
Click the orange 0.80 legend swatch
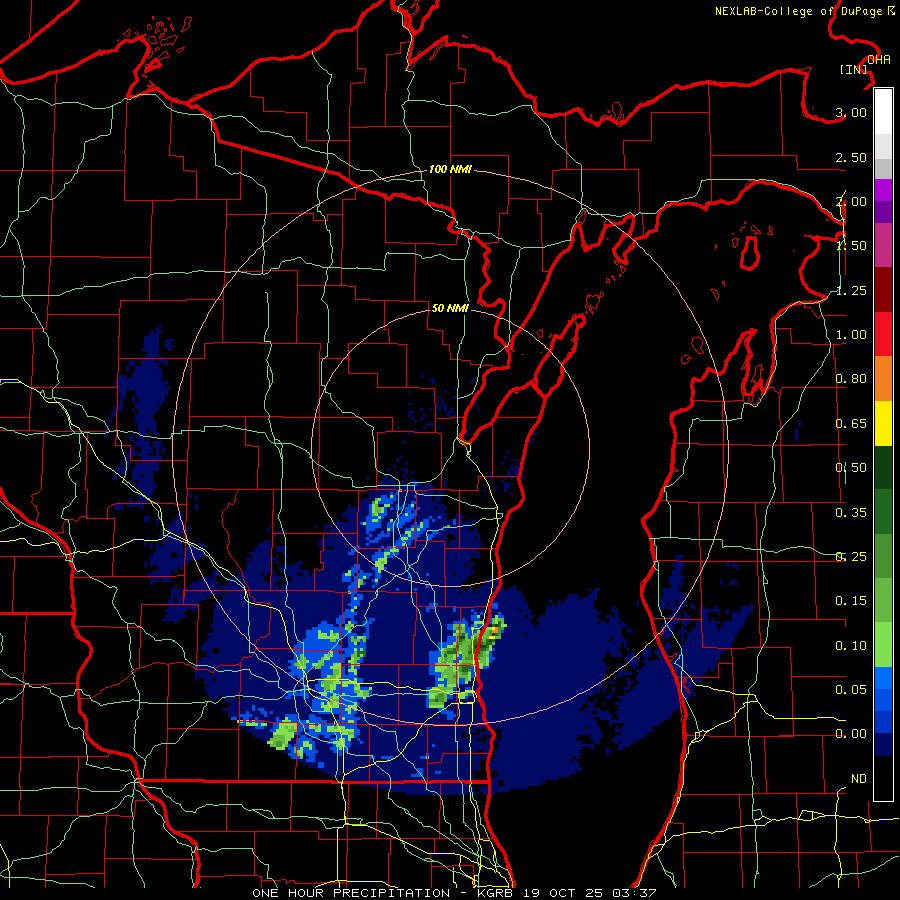point(883,379)
